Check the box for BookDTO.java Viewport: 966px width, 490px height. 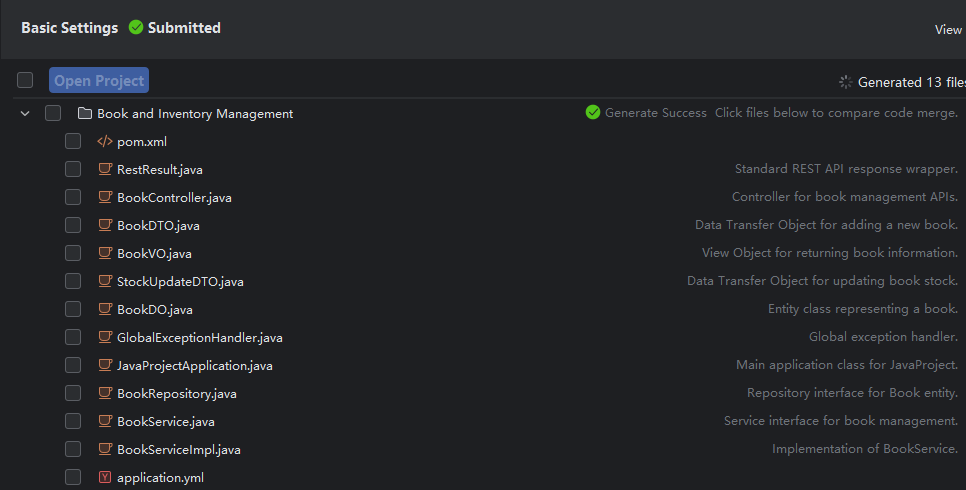point(73,226)
